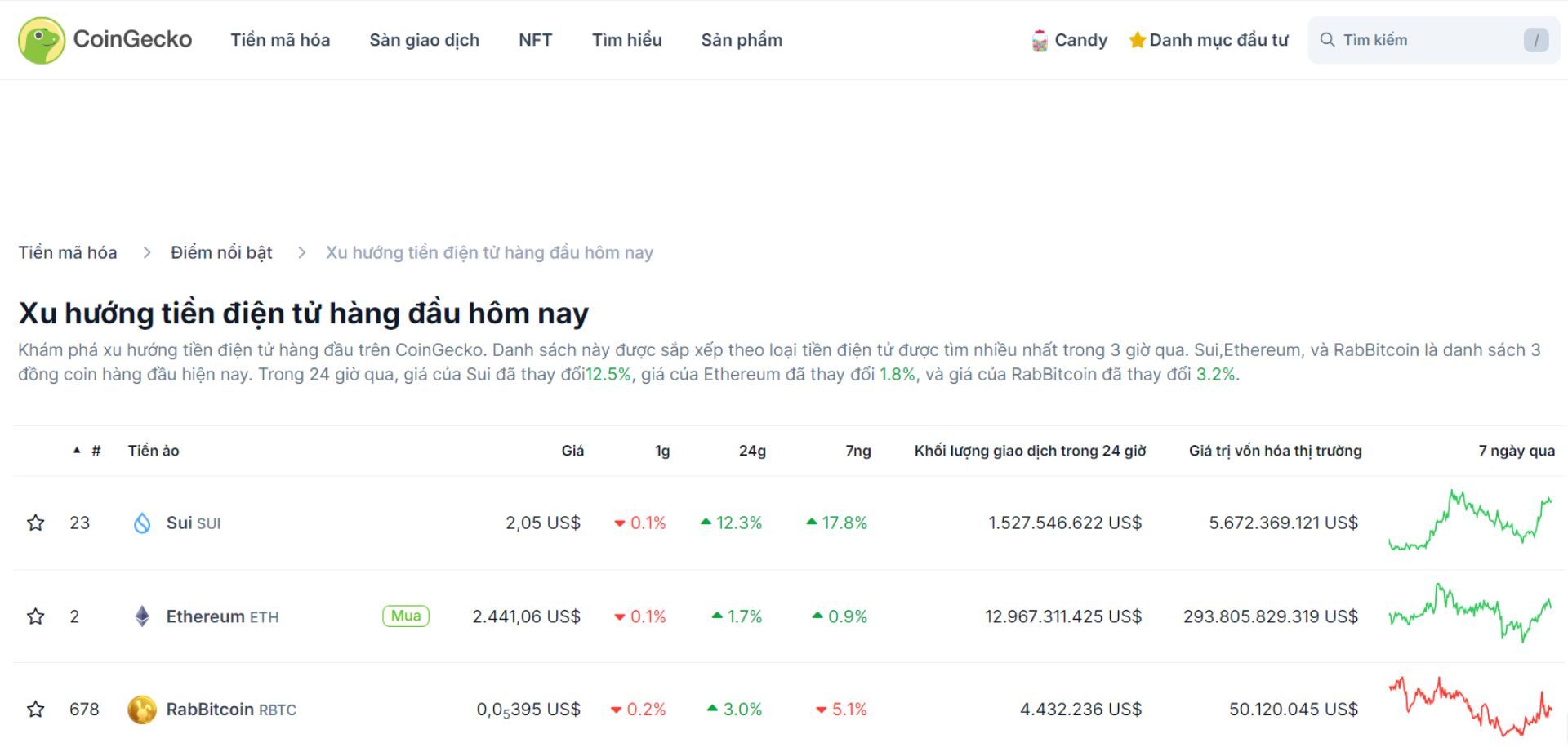Toggle the star next to Ethereum
Screen dimensions: 1568x752
click(x=36, y=616)
